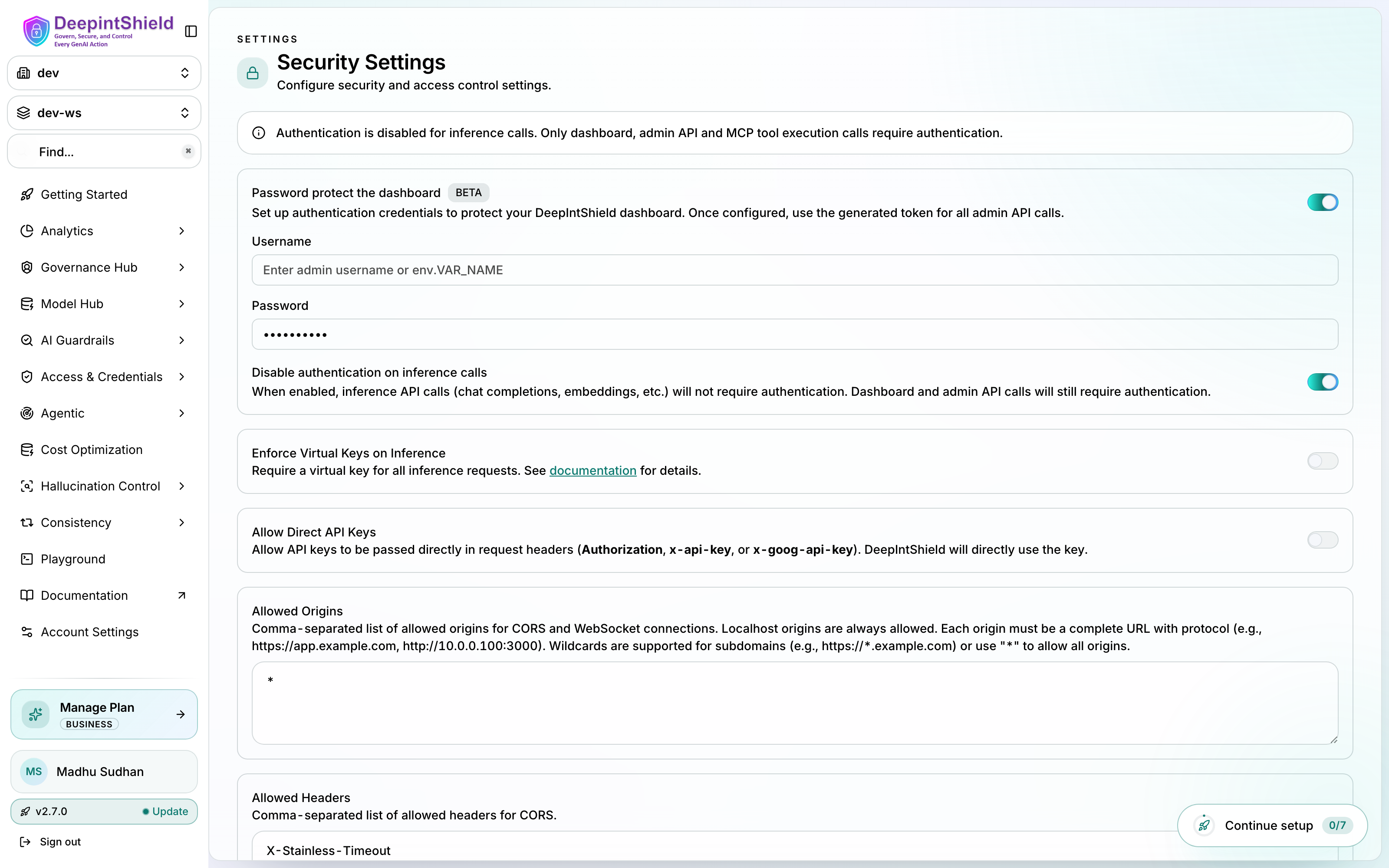The width and height of the screenshot is (1389, 868).
Task: Click the Username input field
Action: click(795, 270)
